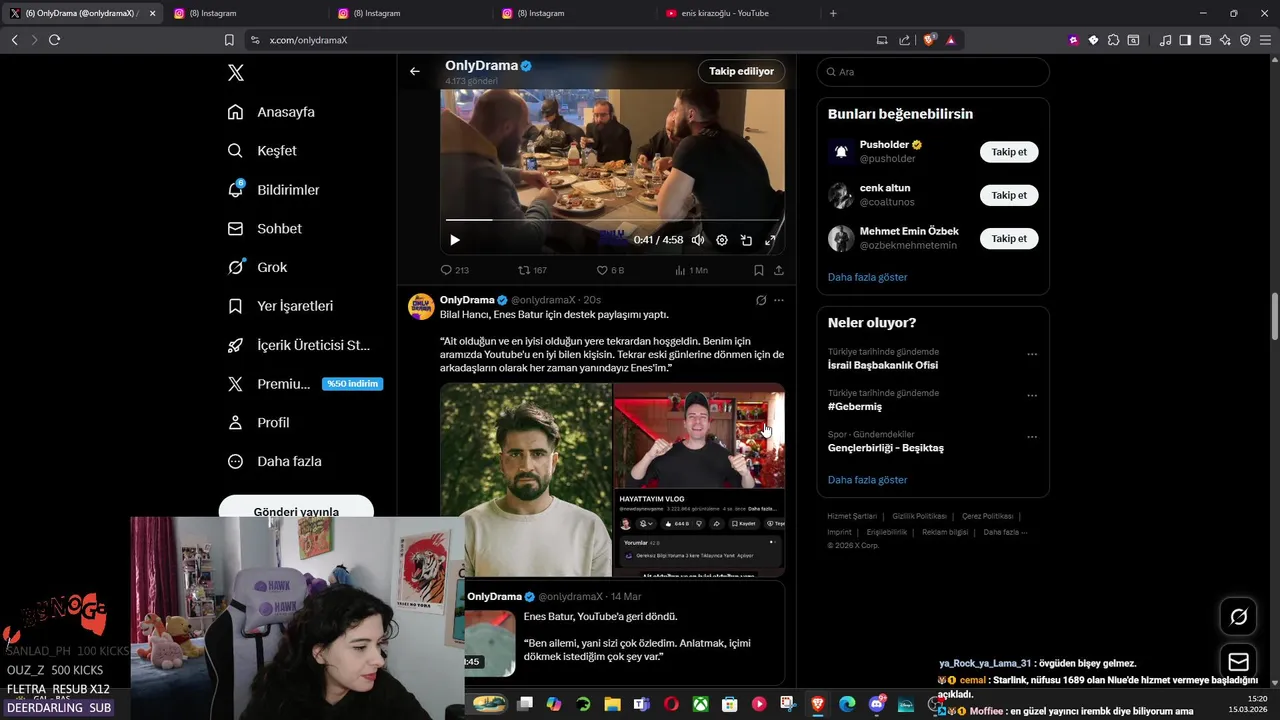Seek on the video progress bar

[612, 220]
